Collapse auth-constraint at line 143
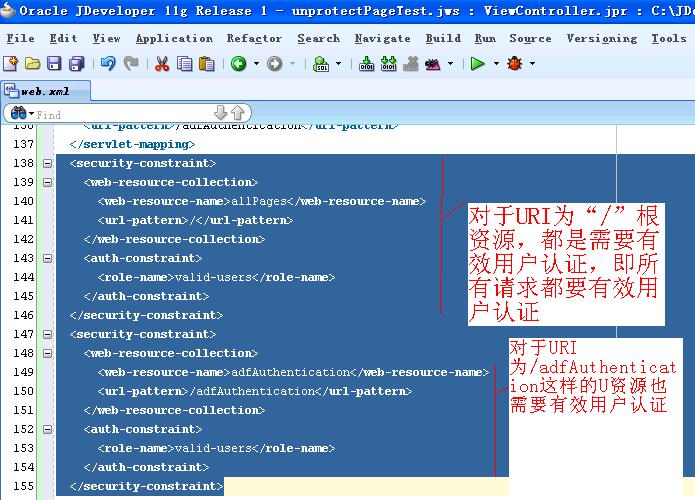This screenshot has width=695, height=500. point(47,258)
